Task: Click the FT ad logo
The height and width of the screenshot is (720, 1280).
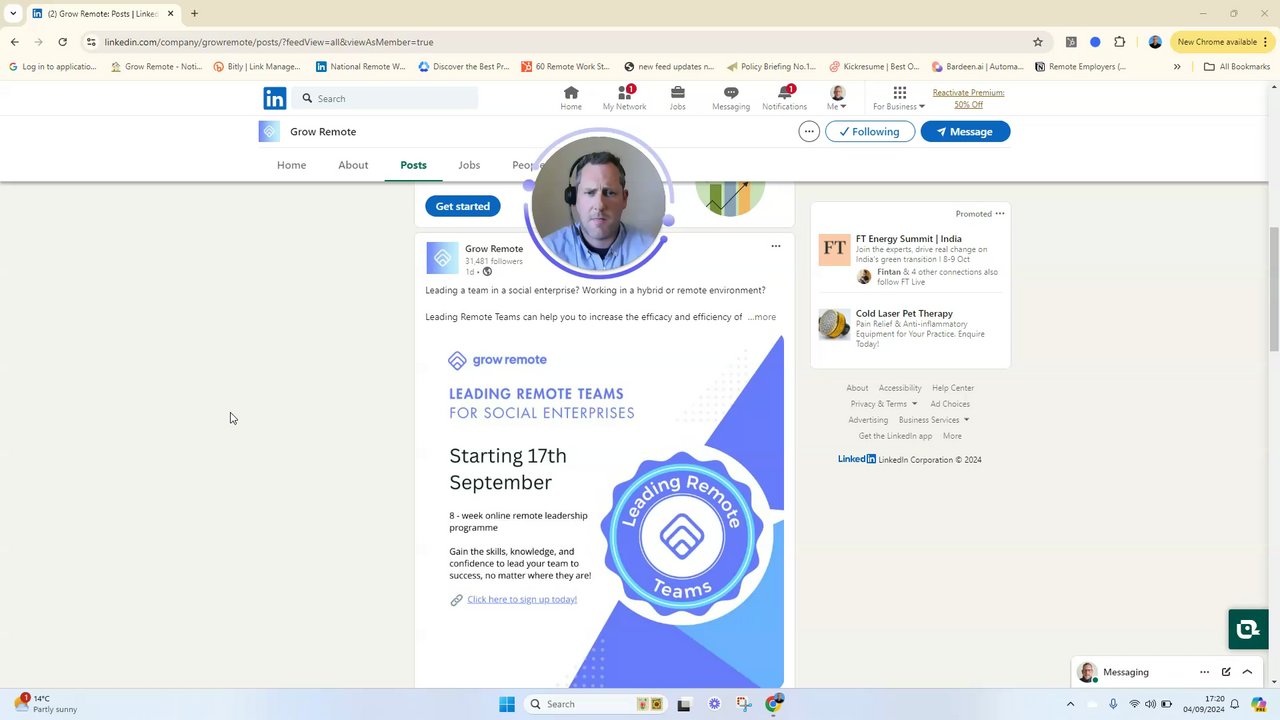Action: (834, 249)
